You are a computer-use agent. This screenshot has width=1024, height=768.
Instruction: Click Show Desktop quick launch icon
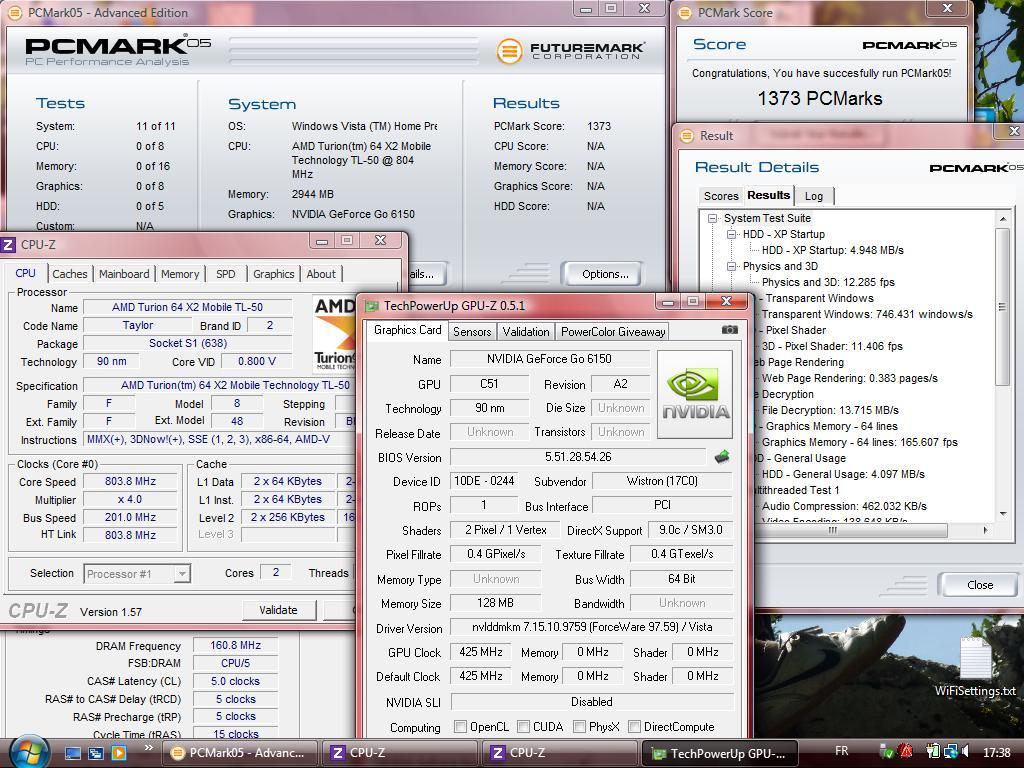[73, 753]
